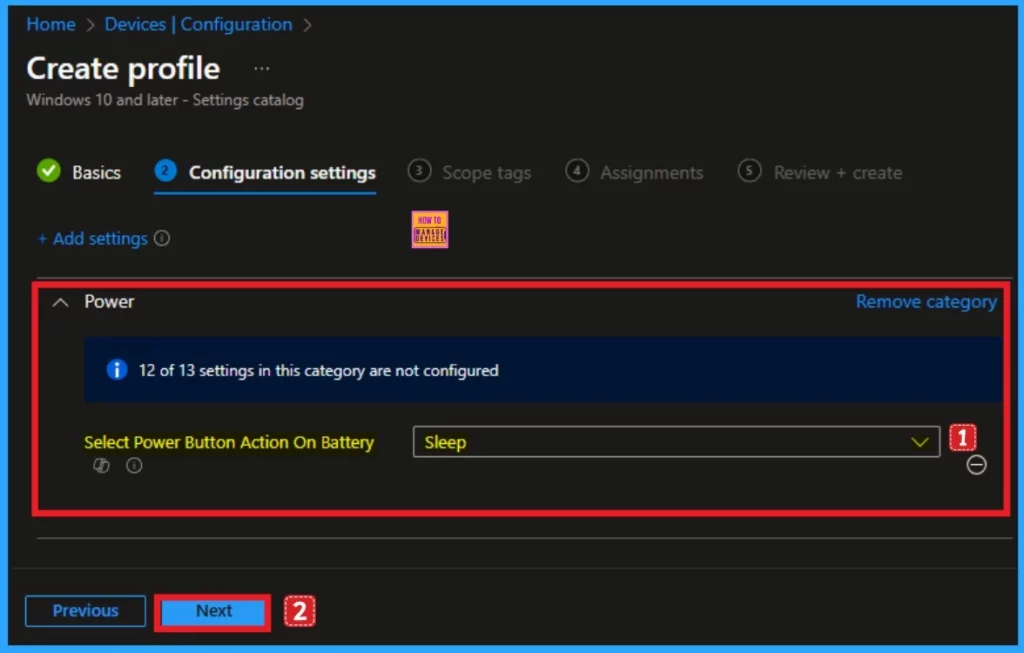Viewport: 1024px width, 653px height.
Task: Click the 12 of 13 settings not configured message
Action: click(319, 370)
